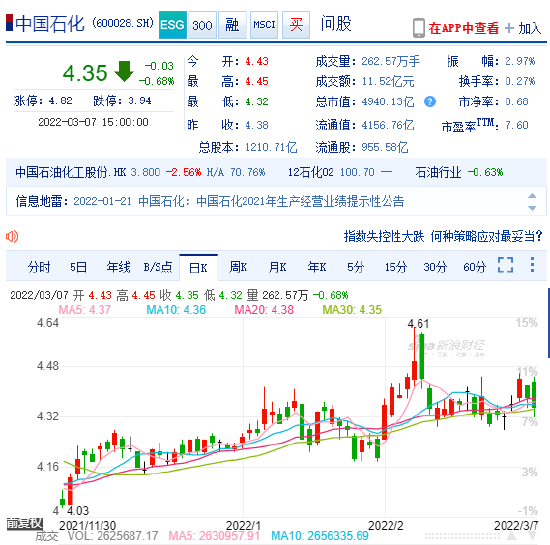Open headline 指数失控性大跌 何种策略应对最妥当
Image resolution: width=550 pixels, height=545 pixels.
[443, 236]
